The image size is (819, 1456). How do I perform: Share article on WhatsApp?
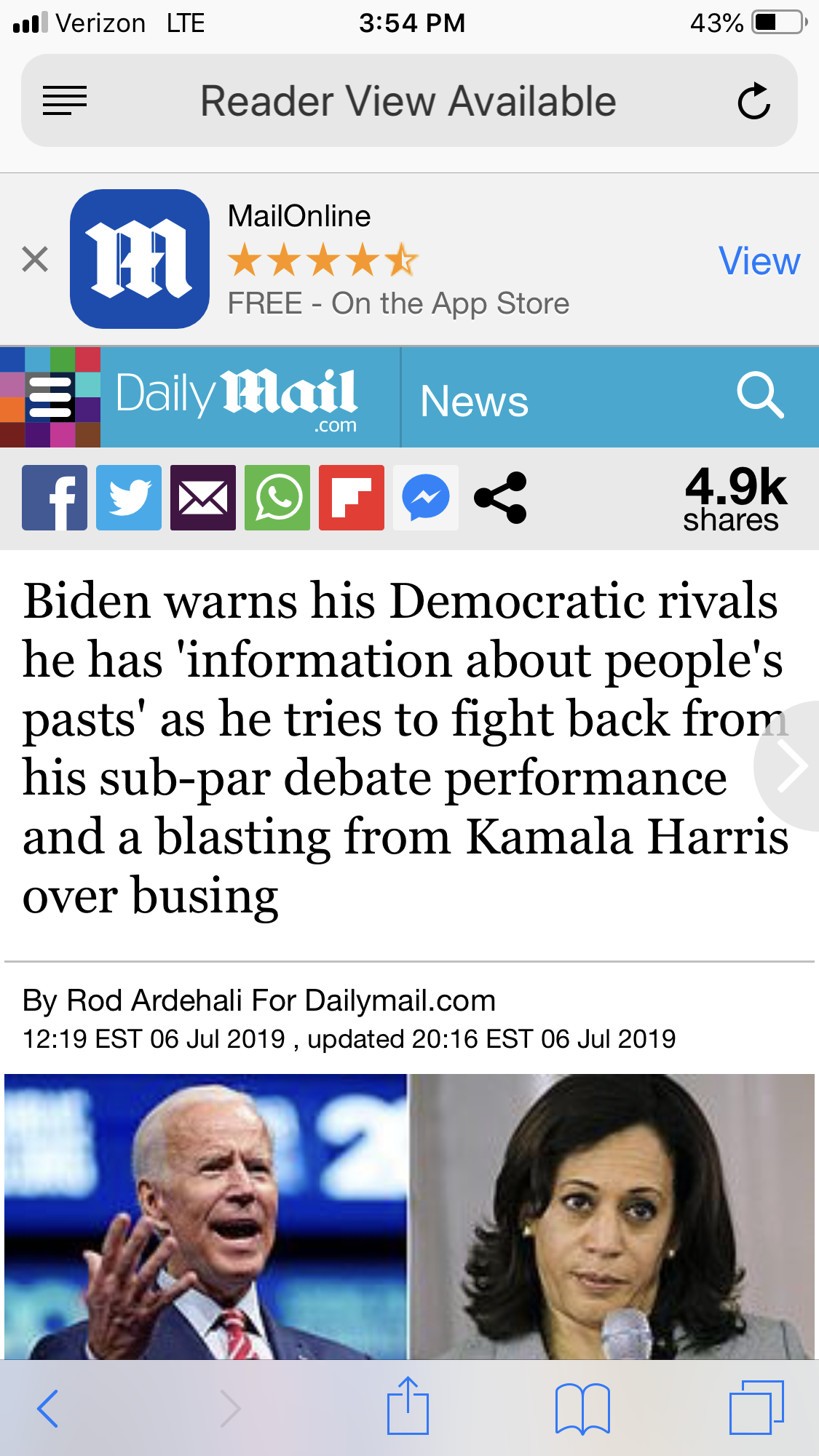(277, 498)
